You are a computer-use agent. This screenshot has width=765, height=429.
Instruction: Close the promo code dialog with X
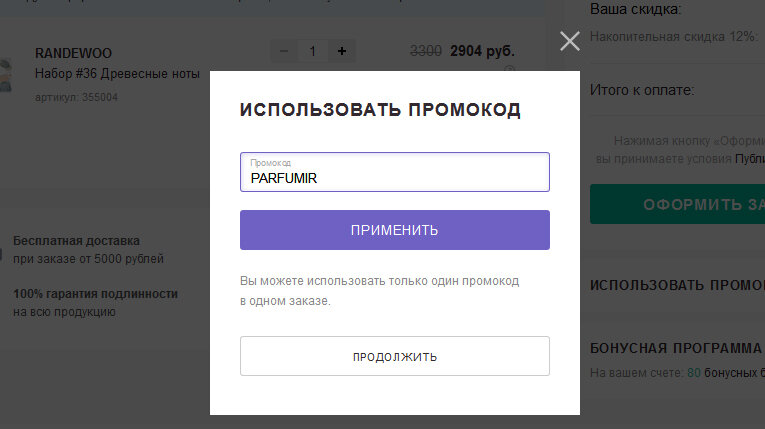(569, 41)
